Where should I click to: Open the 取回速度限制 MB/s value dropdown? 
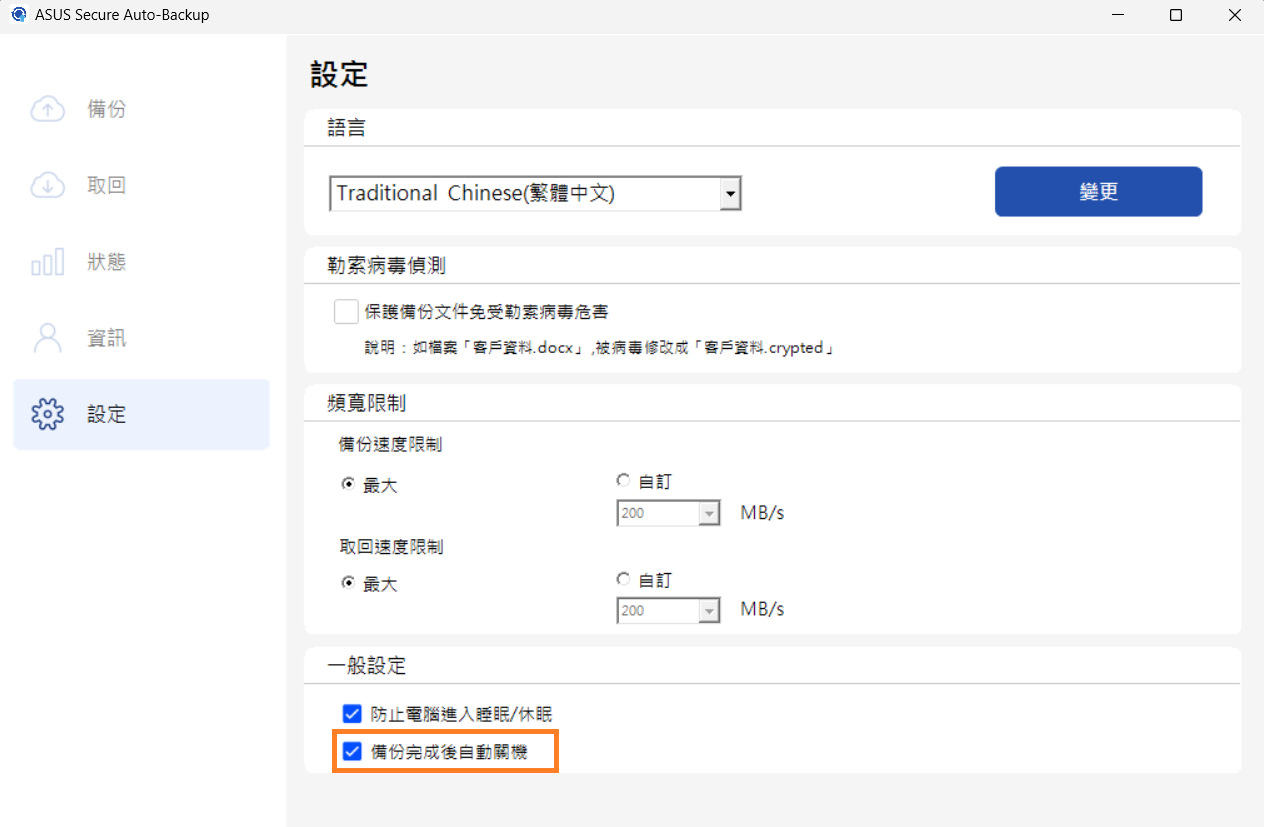coord(669,610)
